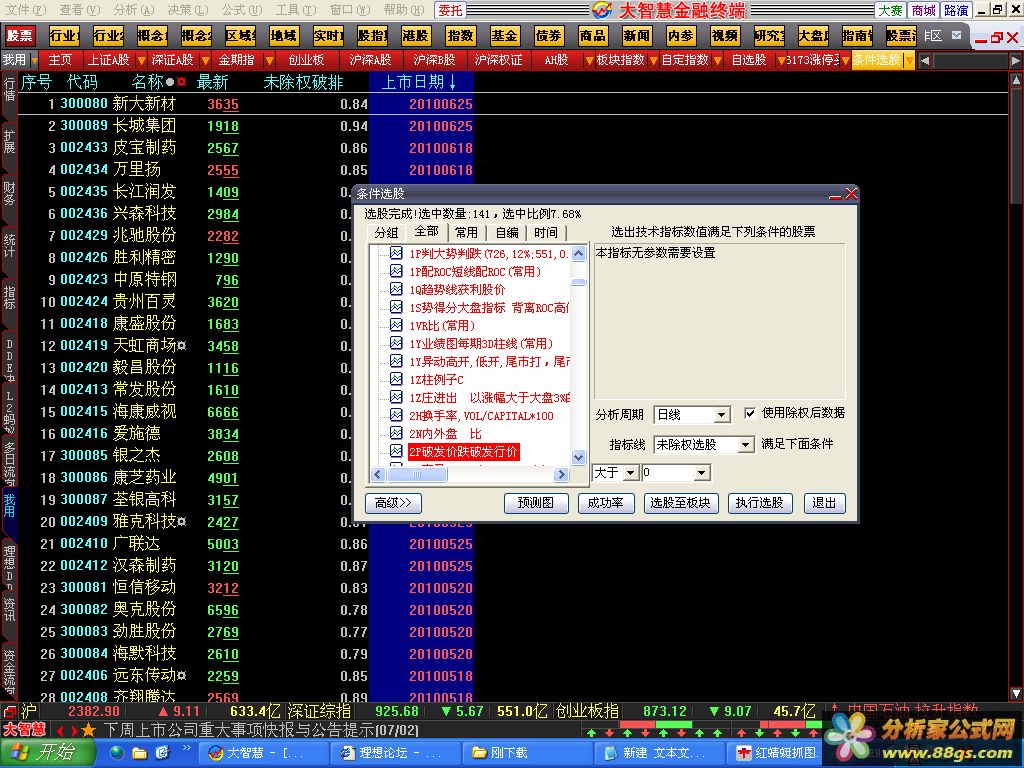Screen dimensions: 1024x768
Task: Open the 视频 toolbar button
Action: point(724,36)
